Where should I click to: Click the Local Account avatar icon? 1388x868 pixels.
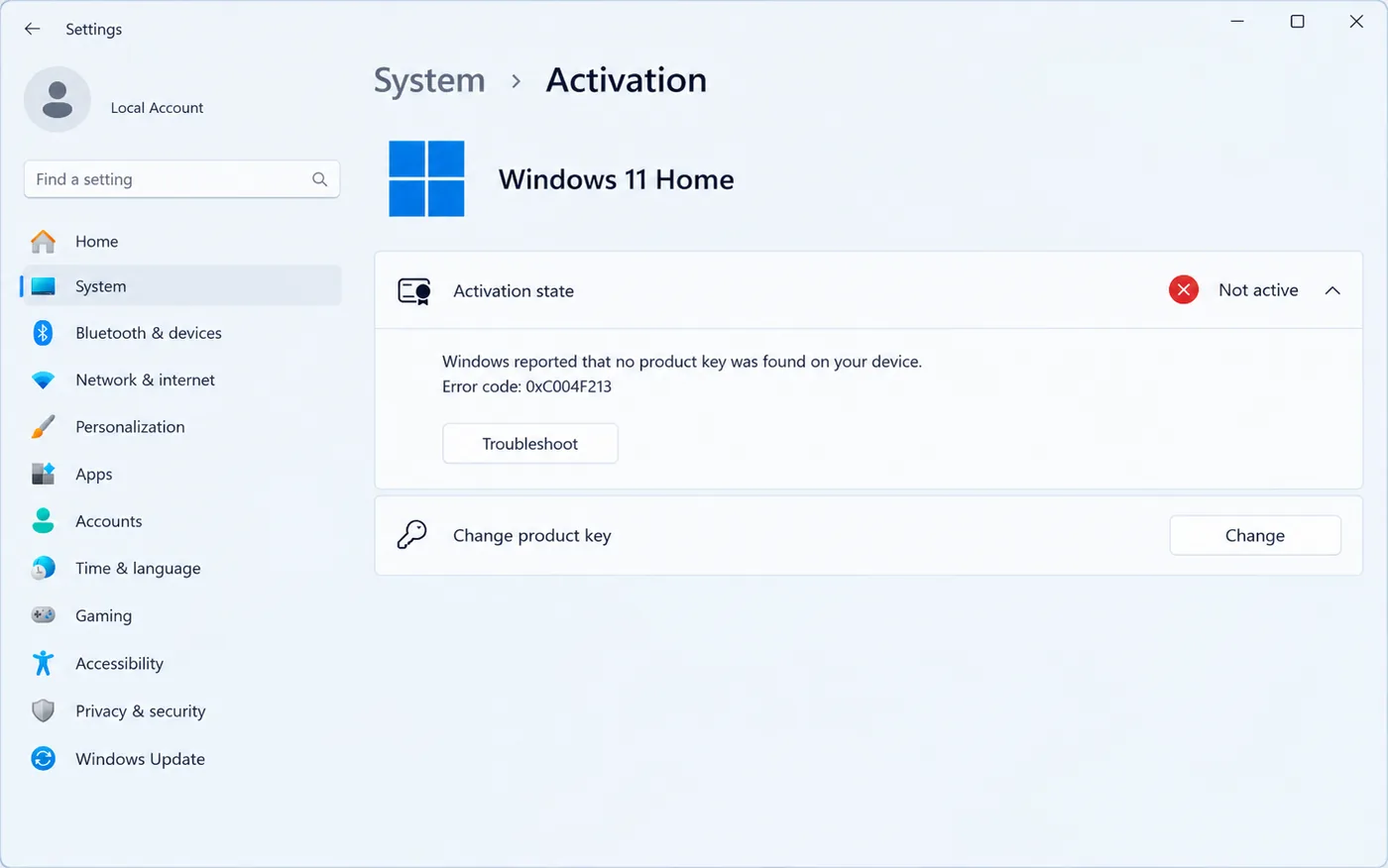[x=58, y=99]
